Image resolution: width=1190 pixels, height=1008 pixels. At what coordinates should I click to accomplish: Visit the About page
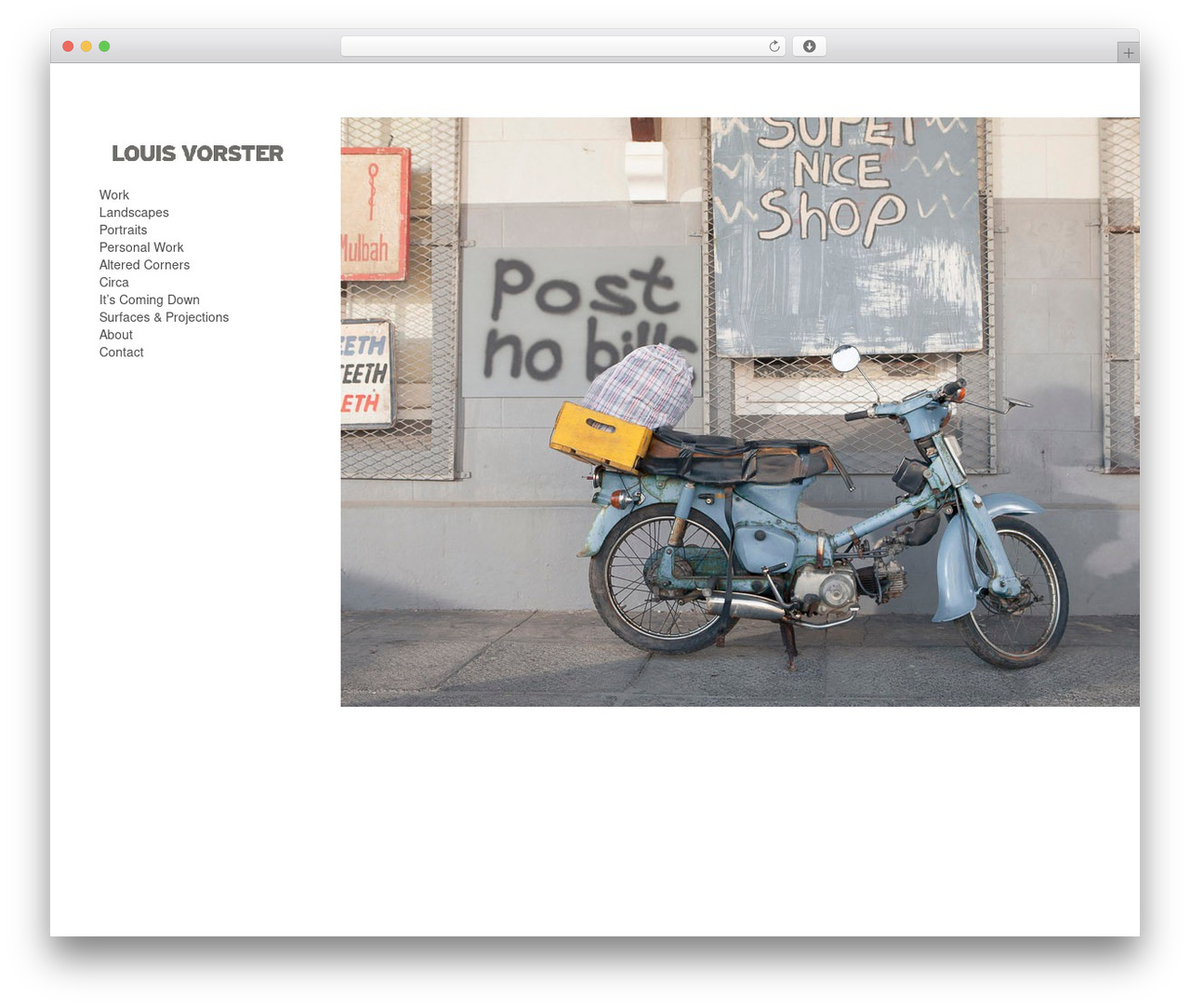[116, 335]
